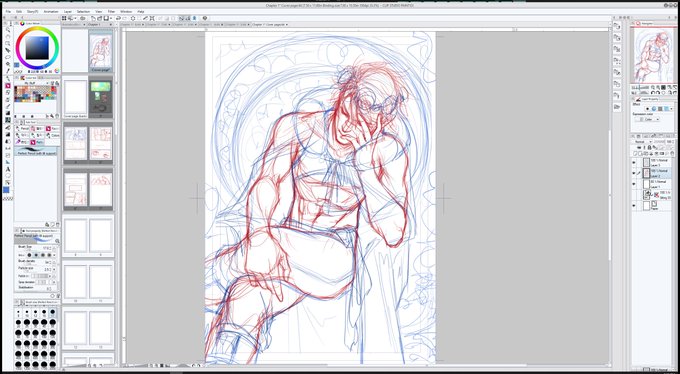The height and width of the screenshot is (374, 680).
Task: Click the layer opacity slider
Action: (x=659, y=142)
